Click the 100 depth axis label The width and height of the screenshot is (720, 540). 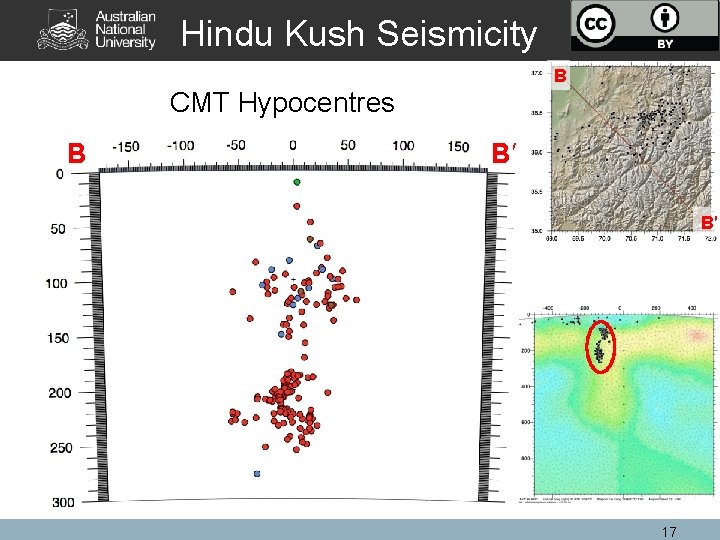coord(56,283)
